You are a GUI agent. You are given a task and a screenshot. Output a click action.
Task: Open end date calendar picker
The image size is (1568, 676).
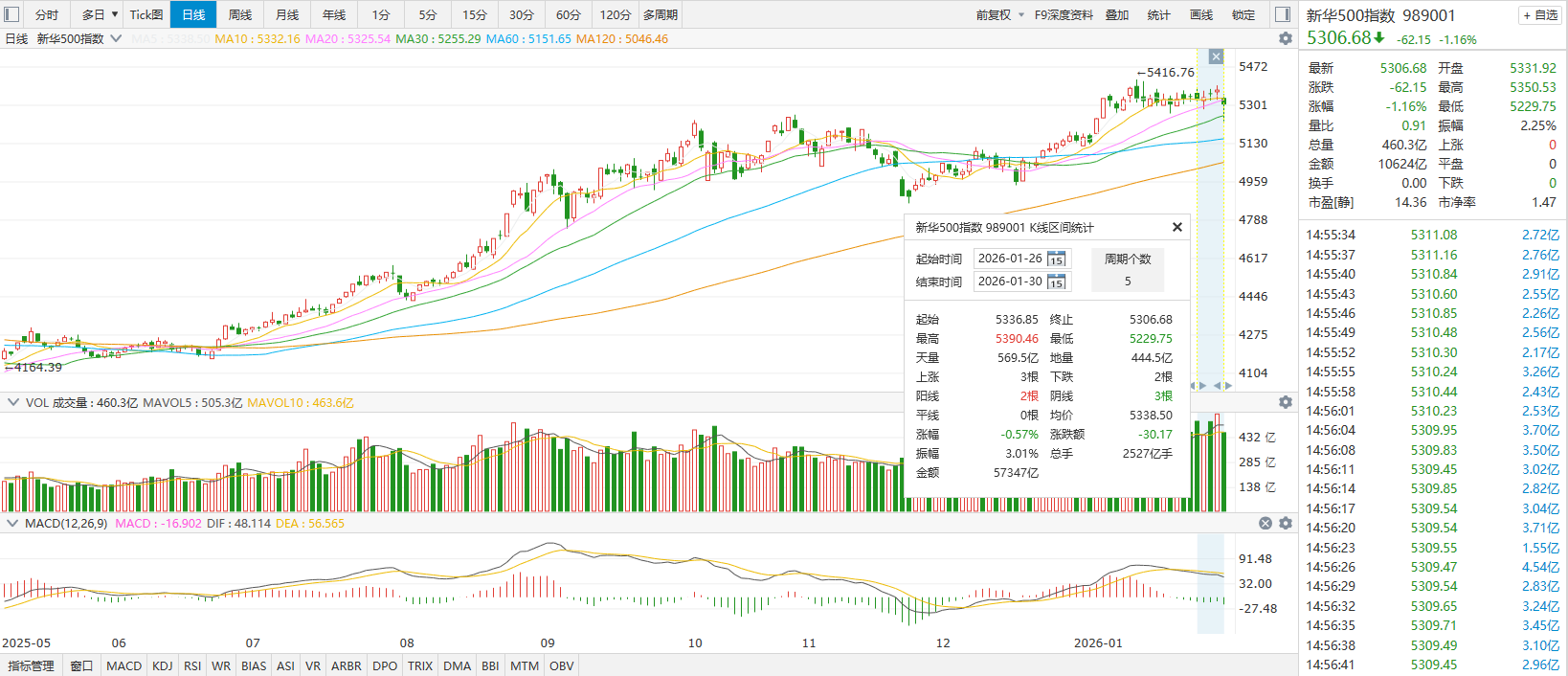(1056, 282)
